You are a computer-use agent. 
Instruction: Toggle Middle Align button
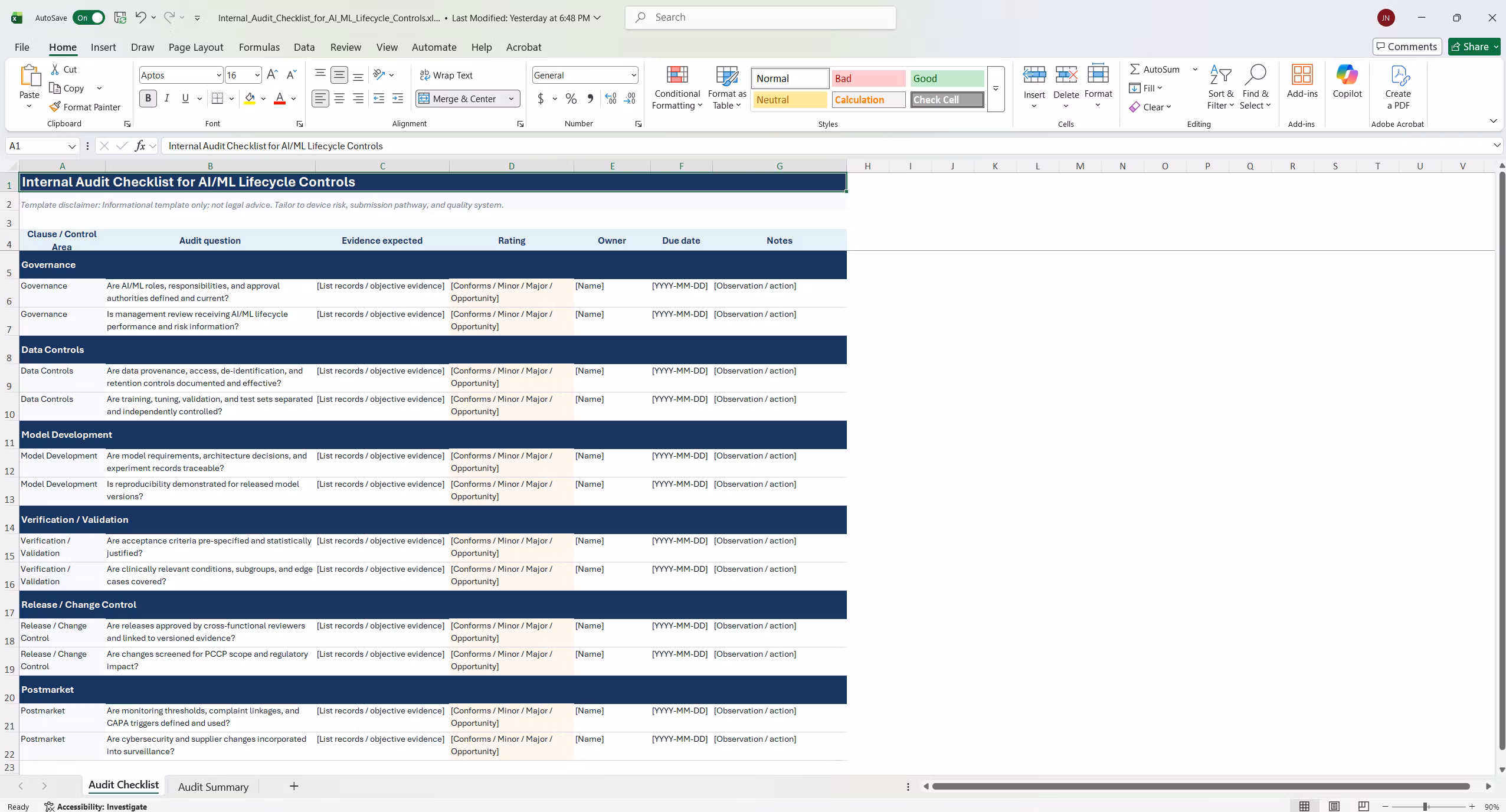(339, 75)
